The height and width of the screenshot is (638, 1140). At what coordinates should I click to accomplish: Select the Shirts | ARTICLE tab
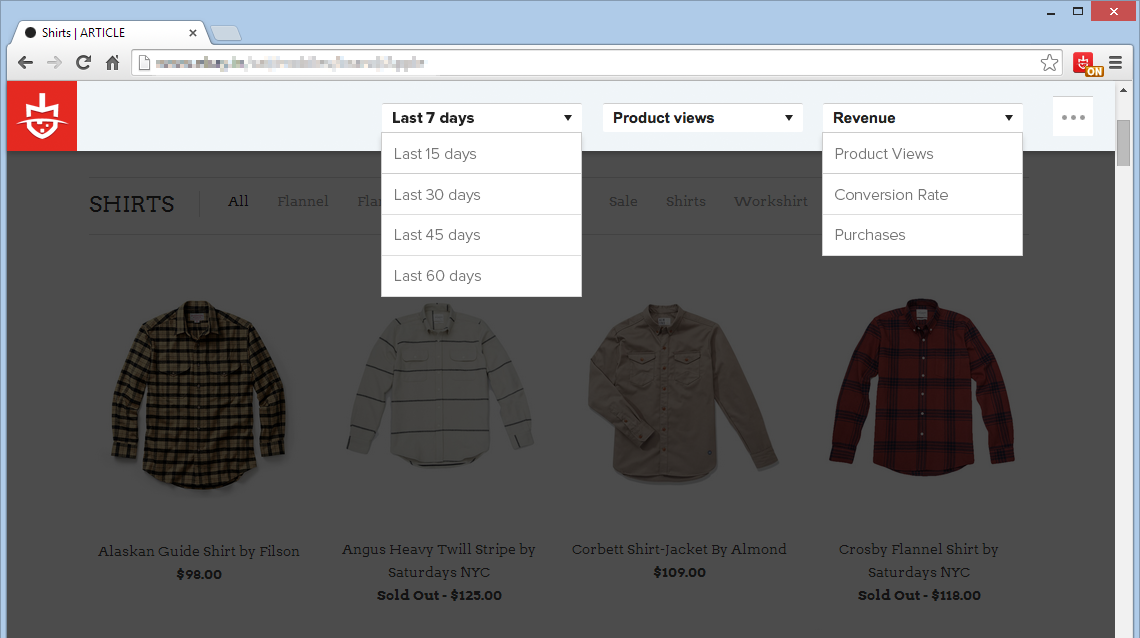[x=109, y=33]
